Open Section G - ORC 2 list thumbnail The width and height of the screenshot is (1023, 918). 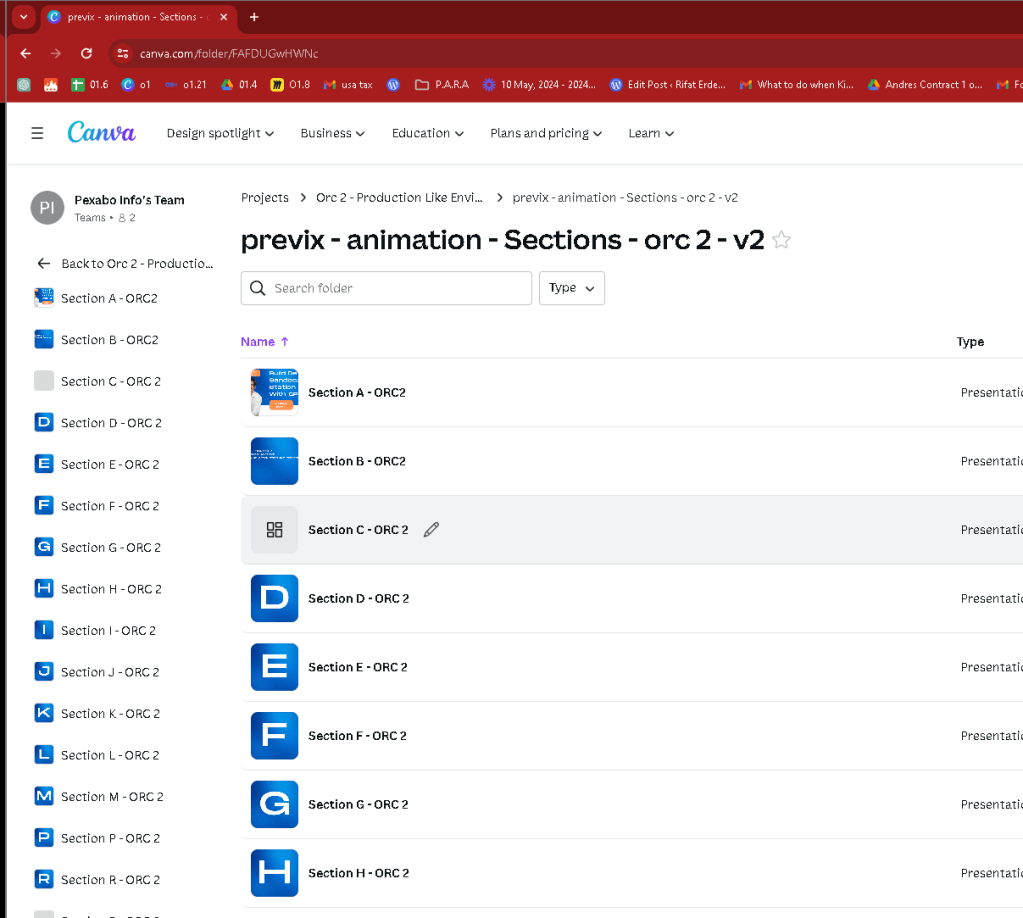click(x=275, y=804)
